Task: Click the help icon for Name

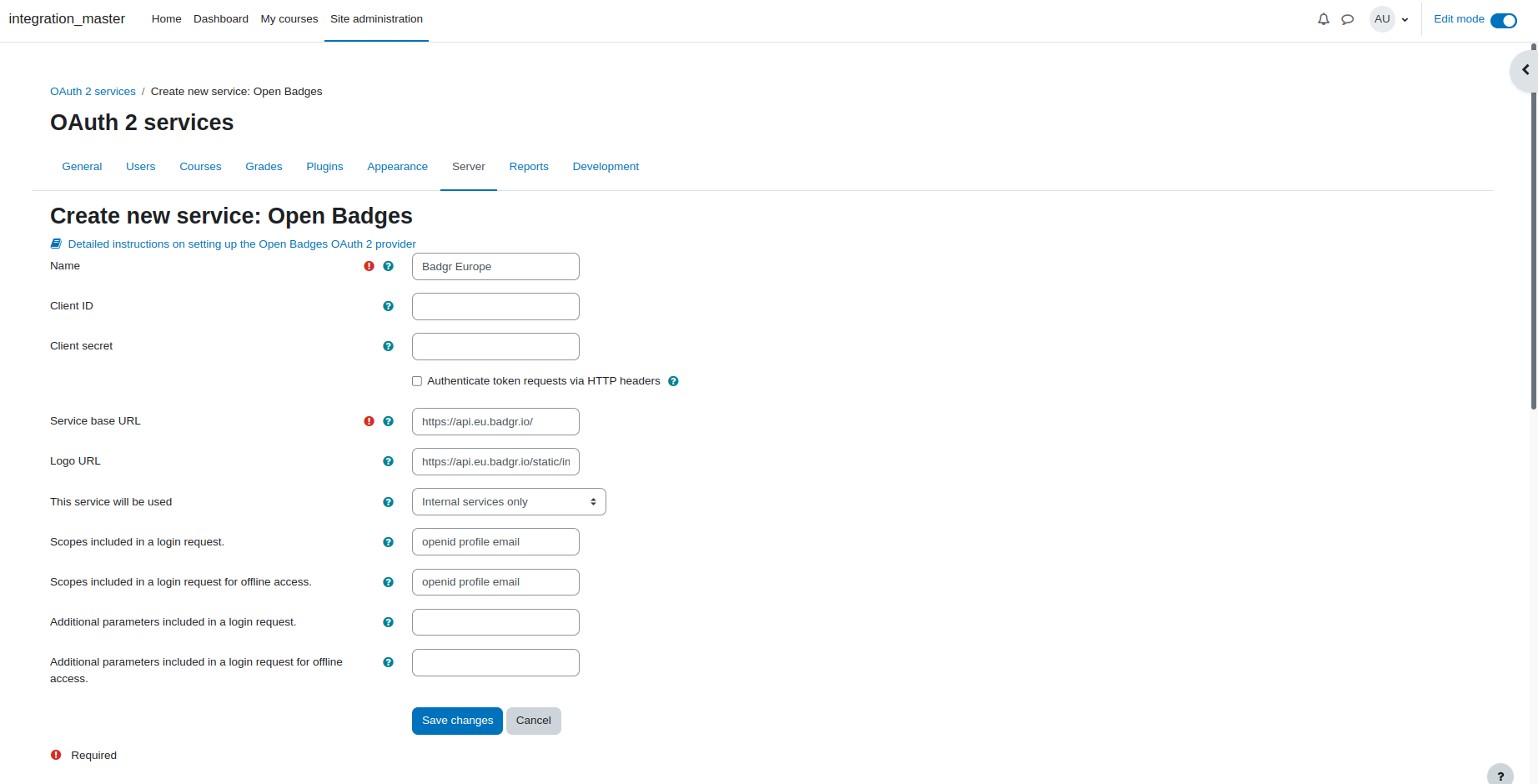Action: (388, 266)
